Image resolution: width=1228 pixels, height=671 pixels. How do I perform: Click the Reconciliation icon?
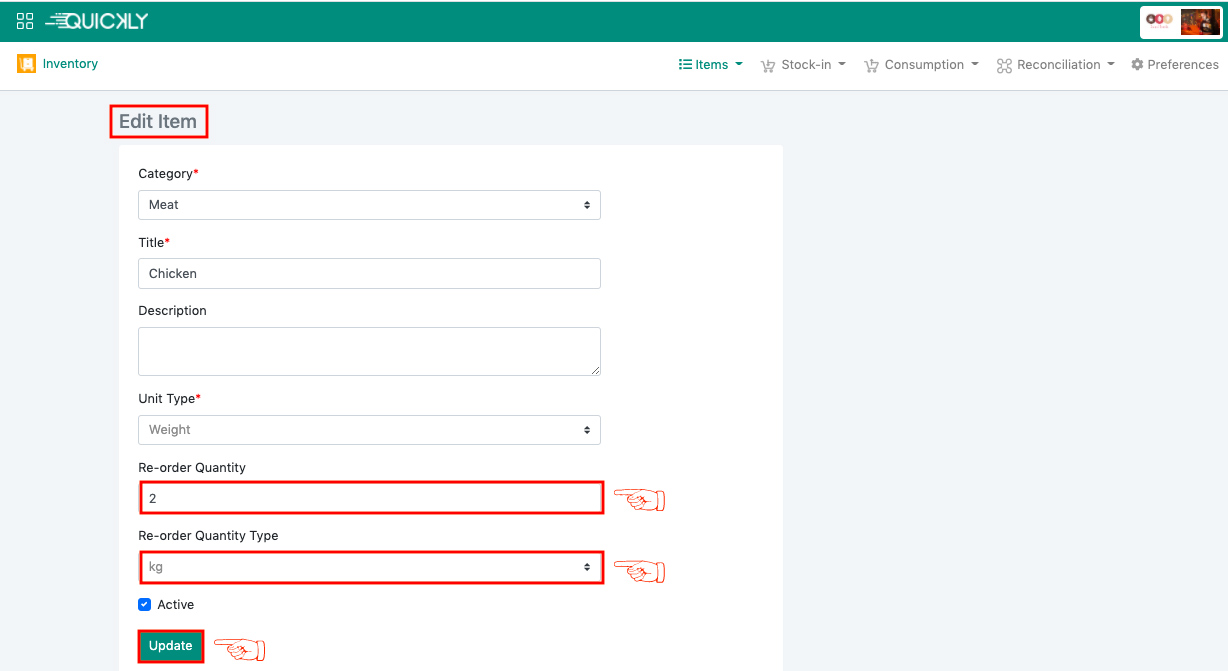click(x=1004, y=66)
